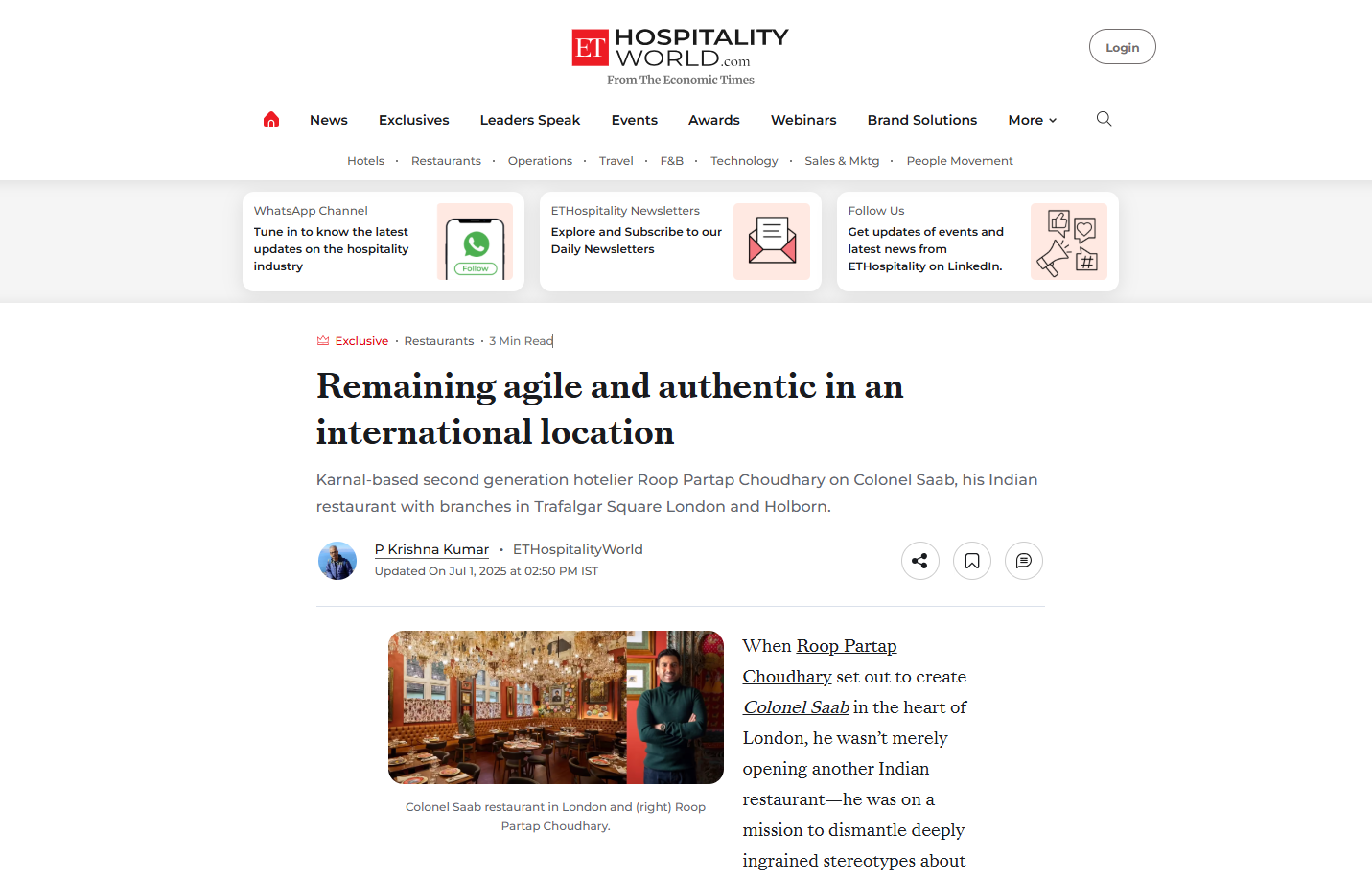
Task: Click the Follow Us megaphone illustration
Action: [1069, 242]
